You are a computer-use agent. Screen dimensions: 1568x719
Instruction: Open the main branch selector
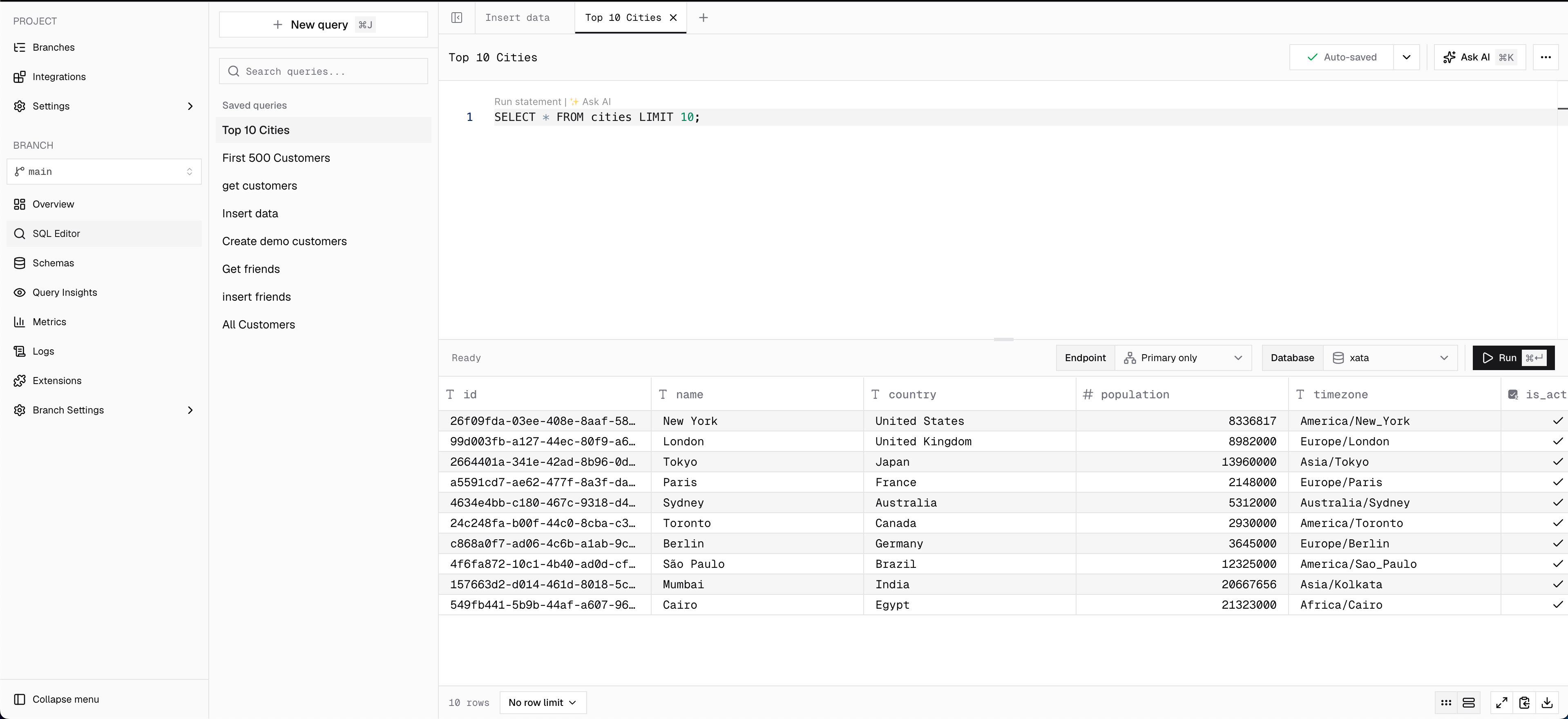tap(104, 172)
